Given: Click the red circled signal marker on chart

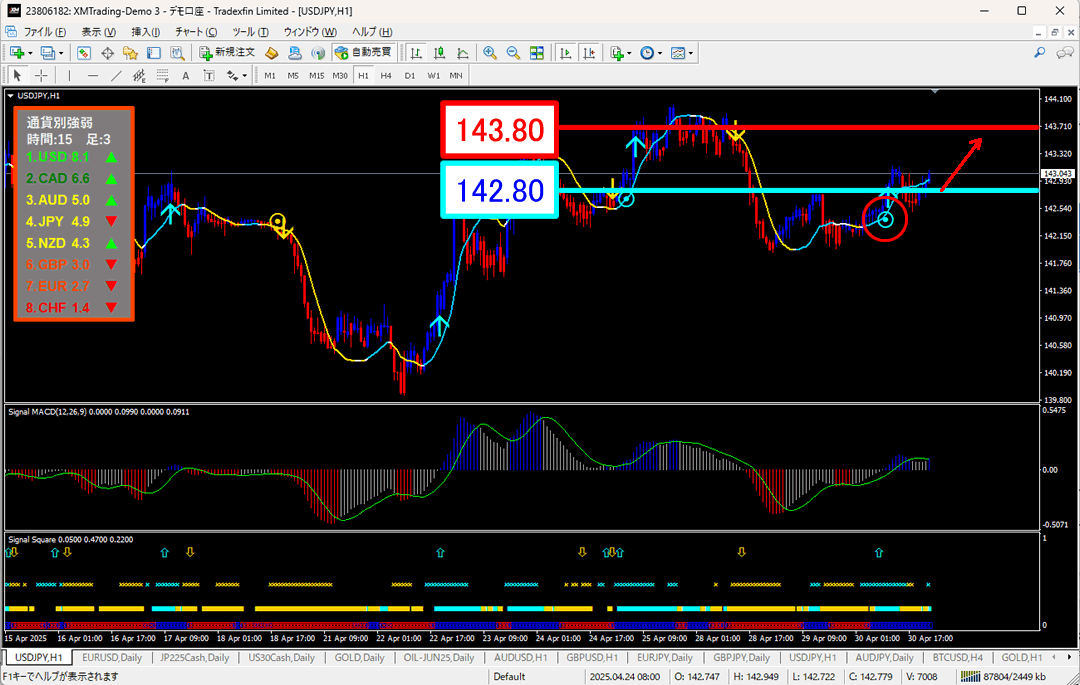Looking at the screenshot, I should [x=885, y=218].
